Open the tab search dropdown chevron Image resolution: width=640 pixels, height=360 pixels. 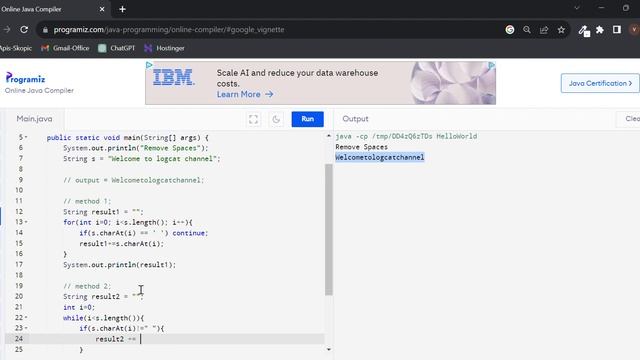coord(577,8)
